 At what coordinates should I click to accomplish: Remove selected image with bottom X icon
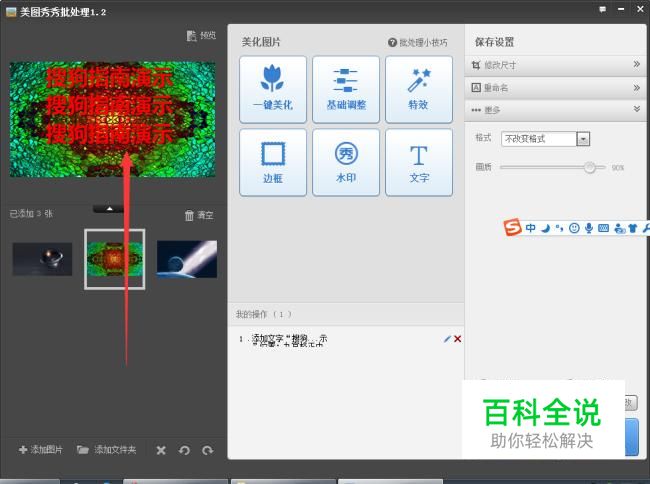click(x=161, y=450)
